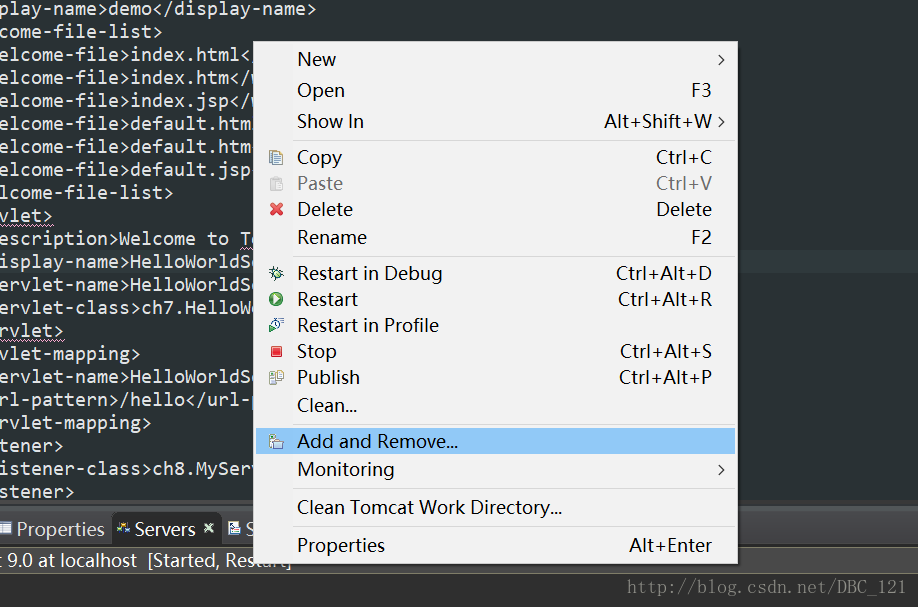
Task: Click the green Restart icon
Action: tap(277, 300)
